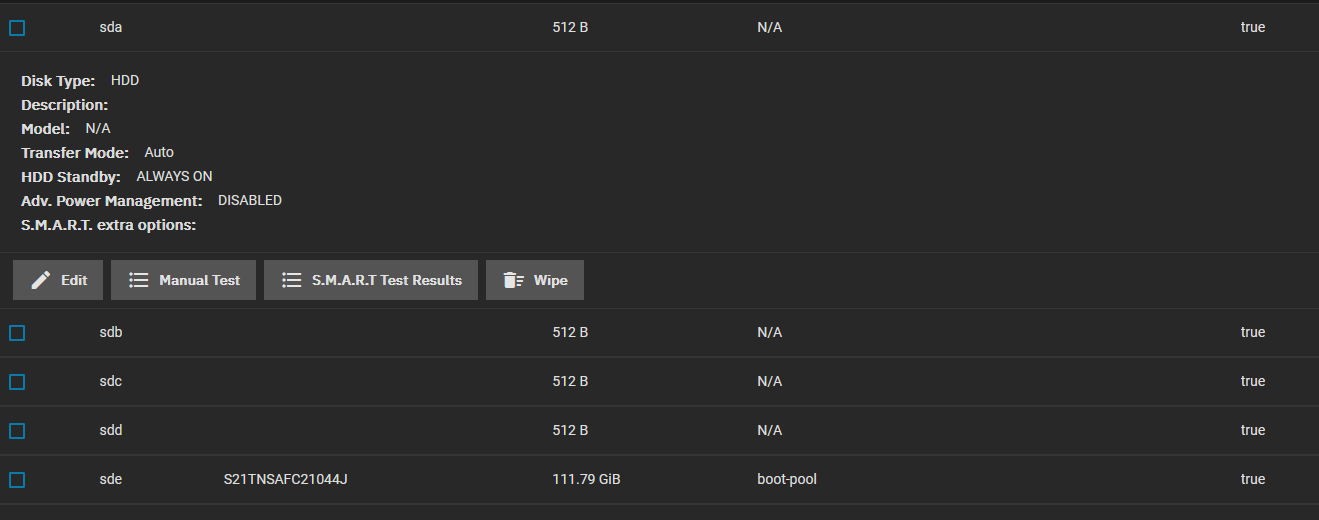This screenshot has width=1319, height=520.
Task: Click serial number S21TNSAFC21044J
Action: pyautogui.click(x=285, y=479)
